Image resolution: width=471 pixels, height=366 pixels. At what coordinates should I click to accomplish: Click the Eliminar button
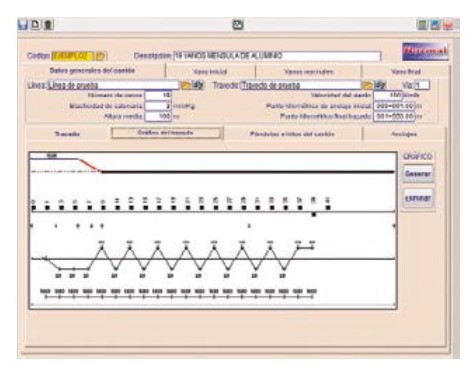pyautogui.click(x=418, y=198)
